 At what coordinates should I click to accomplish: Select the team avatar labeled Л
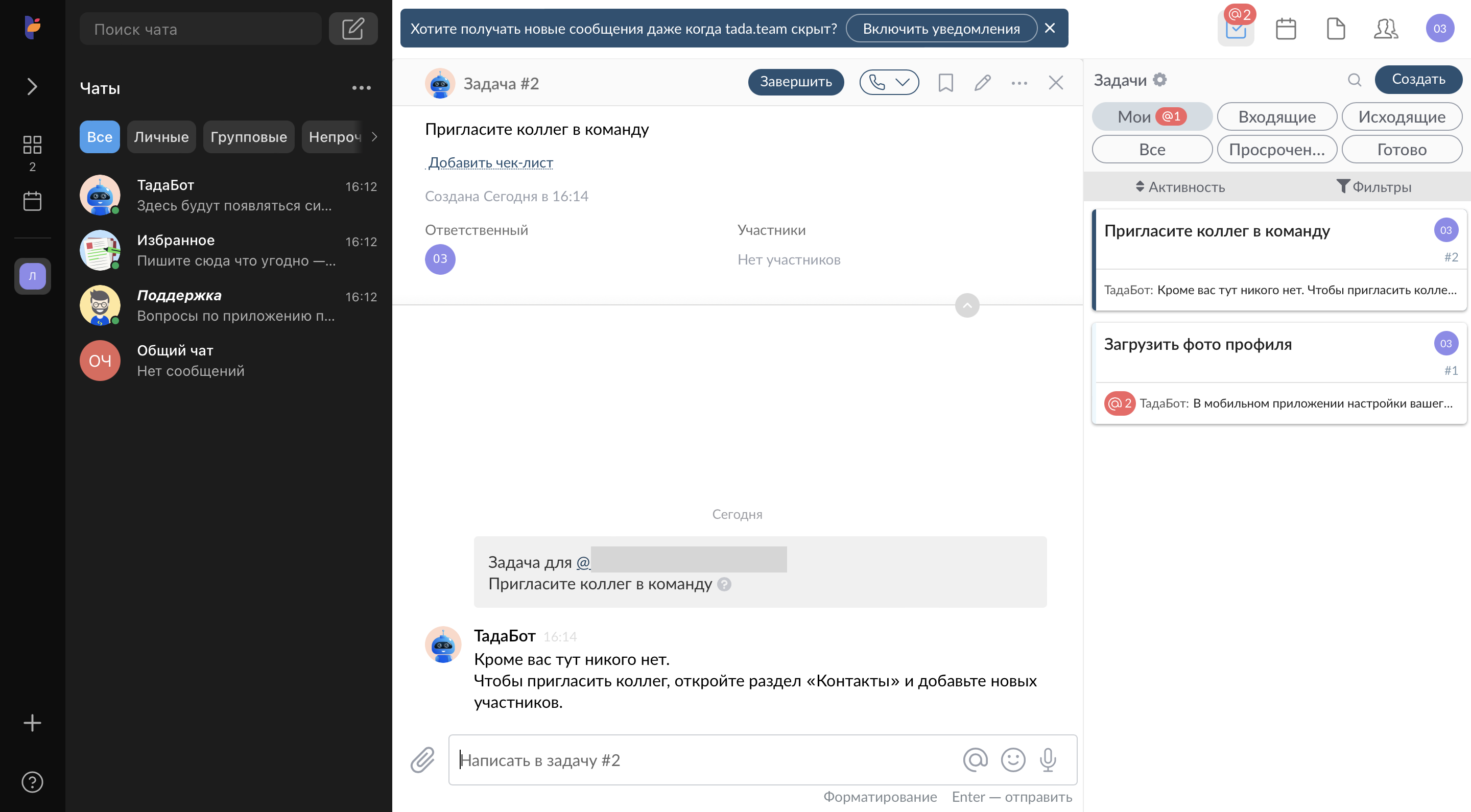pos(33,276)
